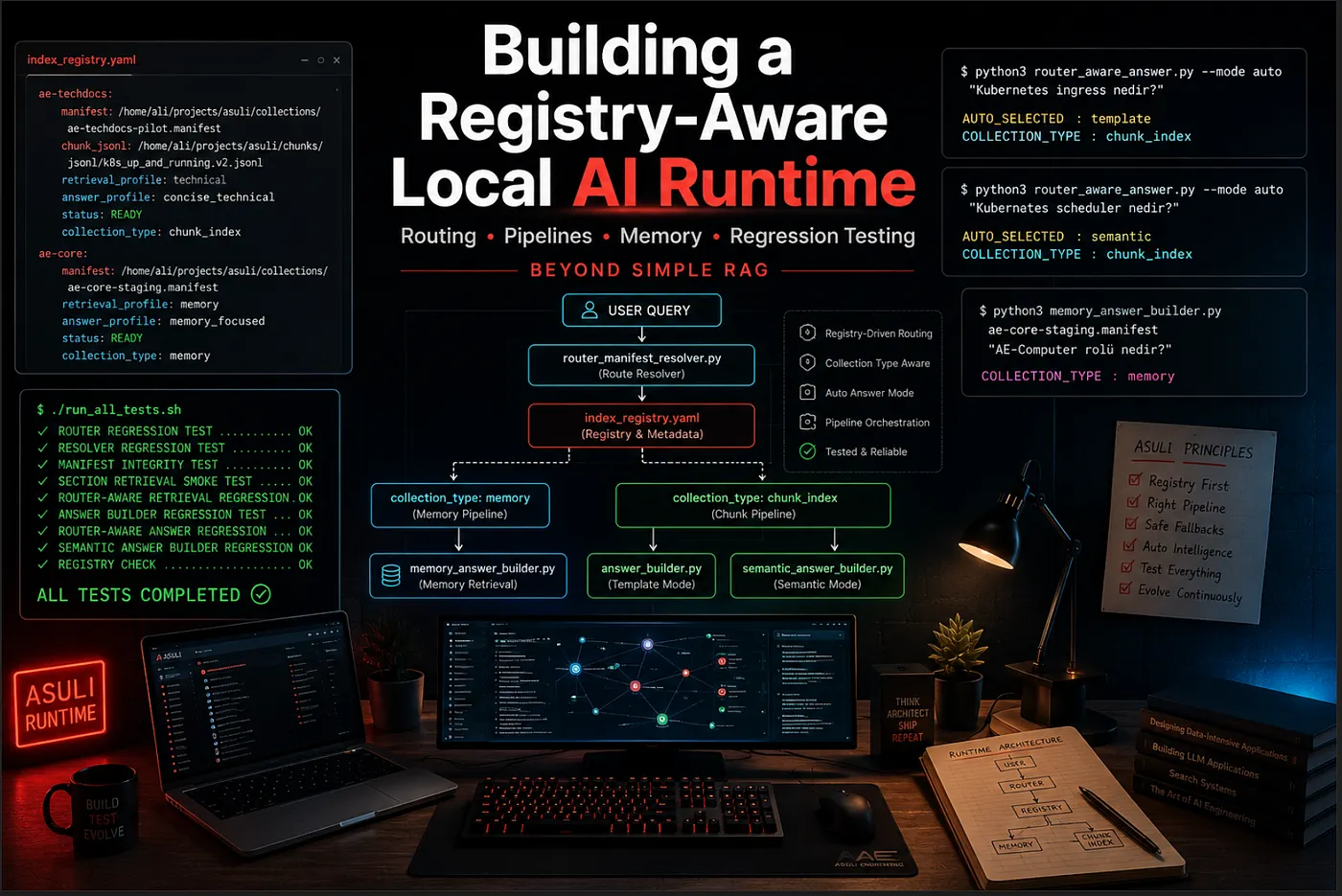Click the ./run_all_tests.sh command line
The image size is (1342, 896).
pos(108,409)
